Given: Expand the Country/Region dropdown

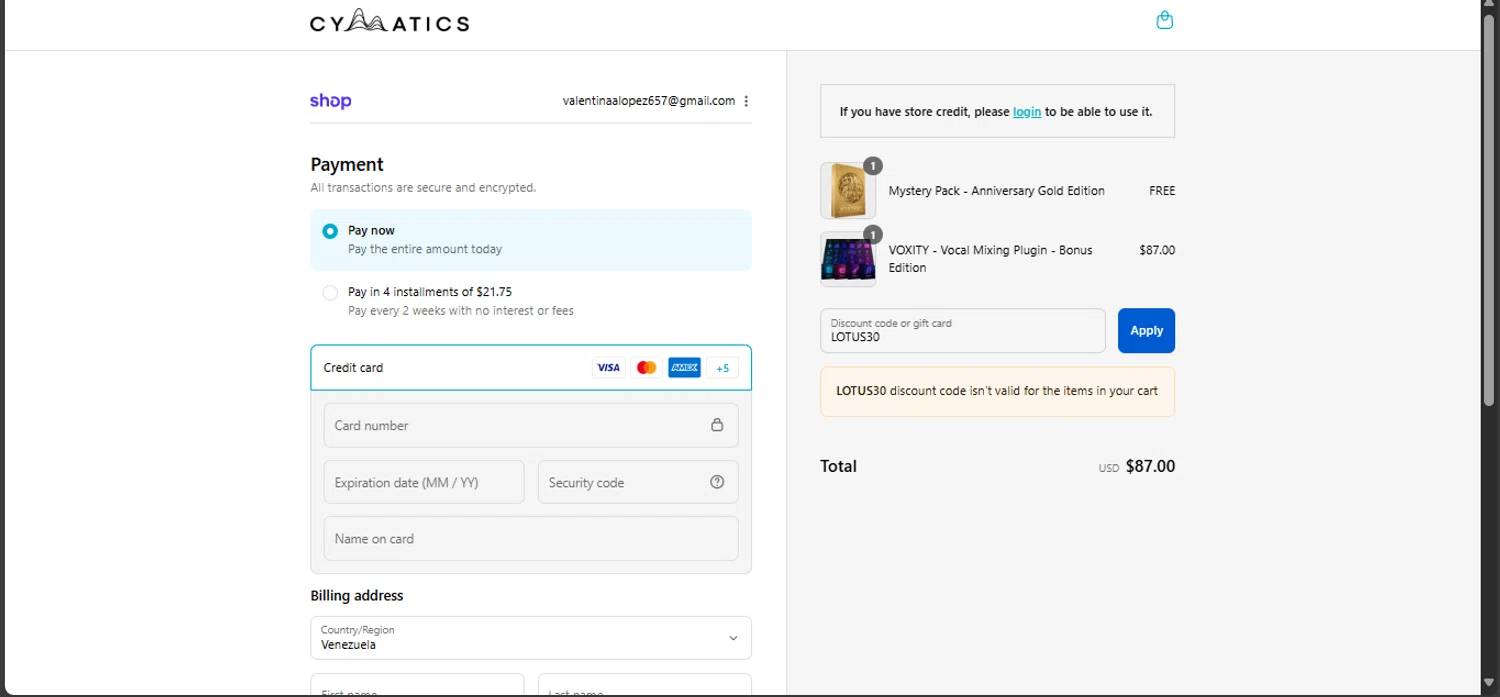Looking at the screenshot, I should [531, 638].
